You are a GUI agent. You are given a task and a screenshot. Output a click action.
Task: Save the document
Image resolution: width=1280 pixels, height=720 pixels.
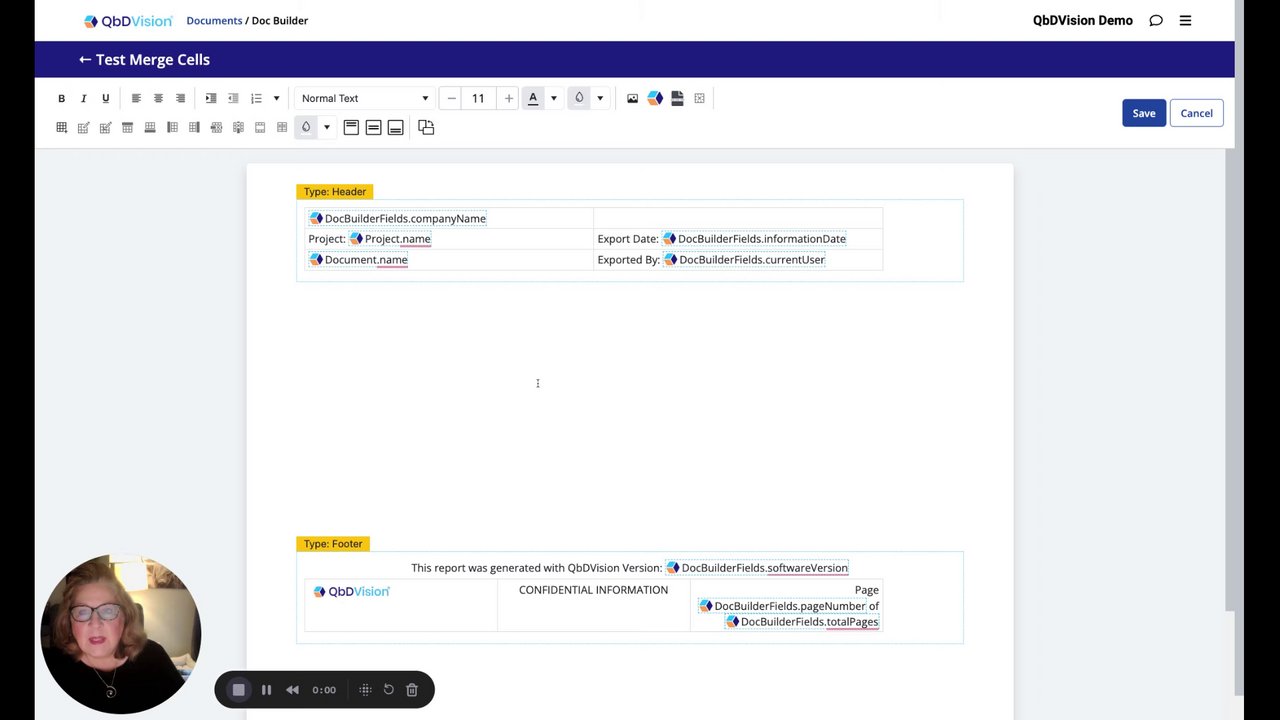[1144, 113]
